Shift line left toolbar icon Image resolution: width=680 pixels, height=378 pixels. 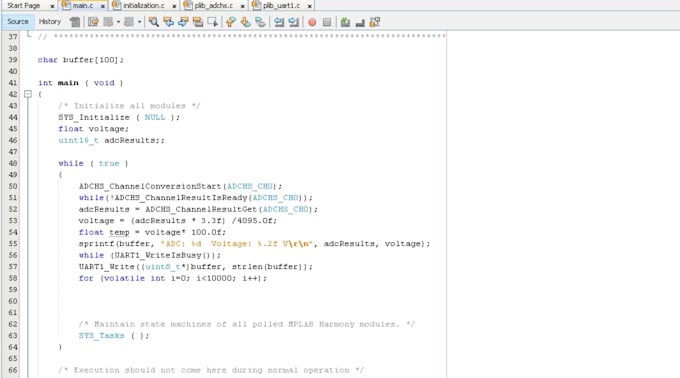pyautogui.click(x=279, y=22)
